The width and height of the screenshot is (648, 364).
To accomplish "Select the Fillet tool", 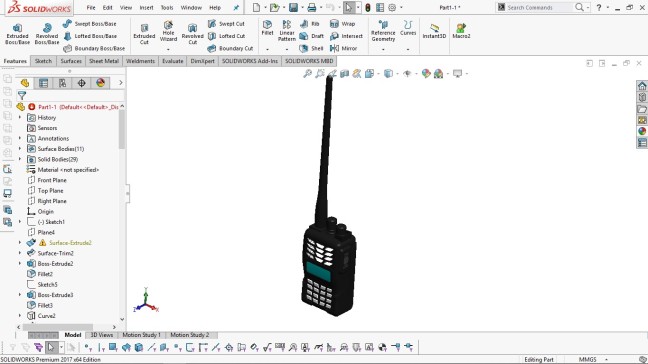I will [267, 28].
